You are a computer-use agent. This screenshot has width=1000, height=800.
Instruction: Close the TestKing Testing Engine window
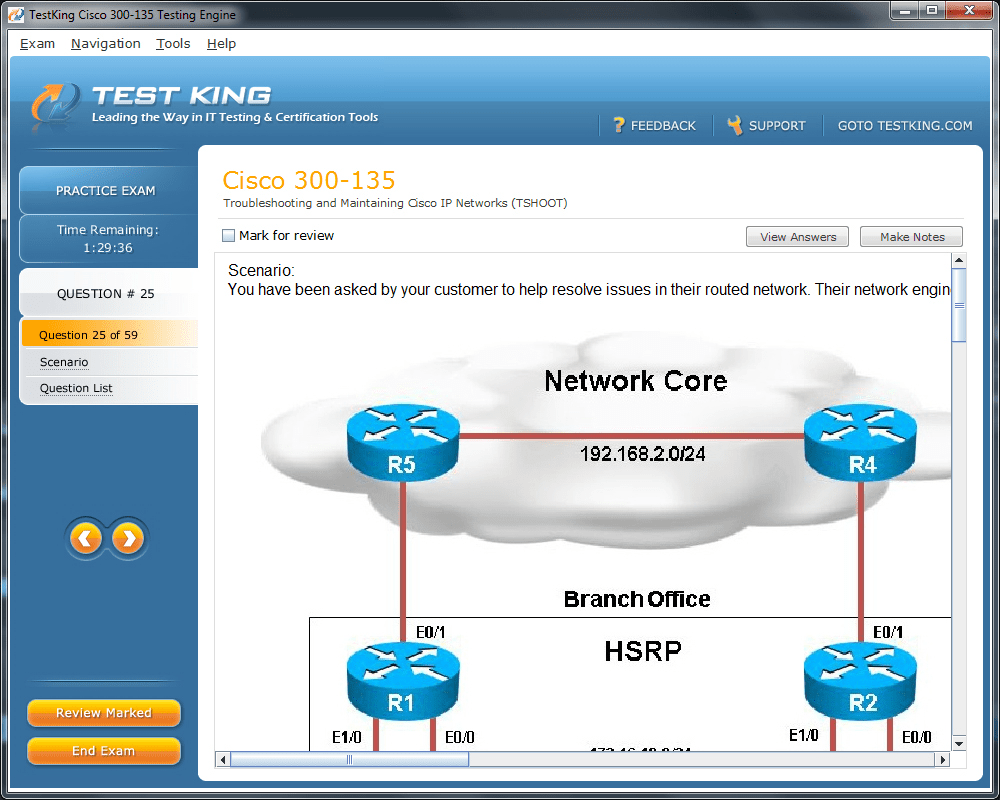(969, 10)
